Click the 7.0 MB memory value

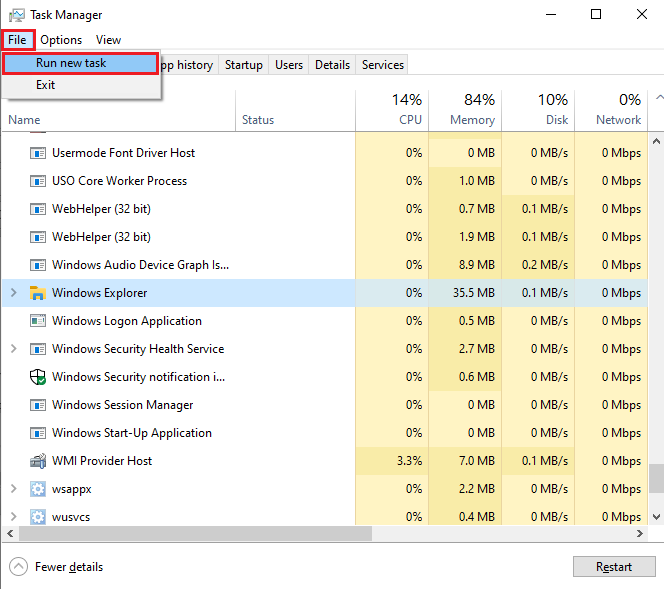click(477, 461)
